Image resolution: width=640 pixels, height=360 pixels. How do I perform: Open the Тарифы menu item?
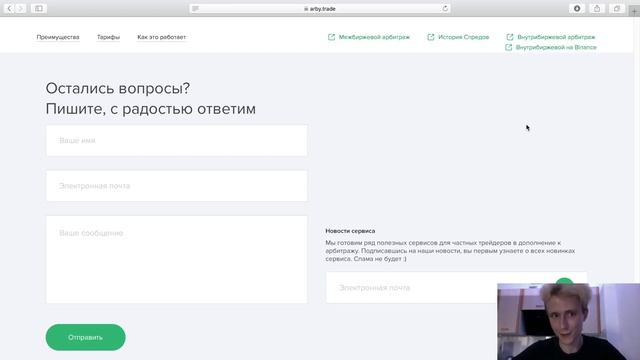tap(108, 37)
